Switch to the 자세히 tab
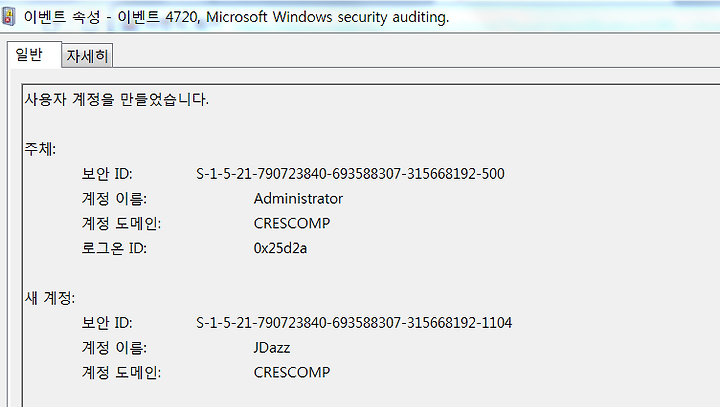The width and height of the screenshot is (720, 407). click(87, 56)
